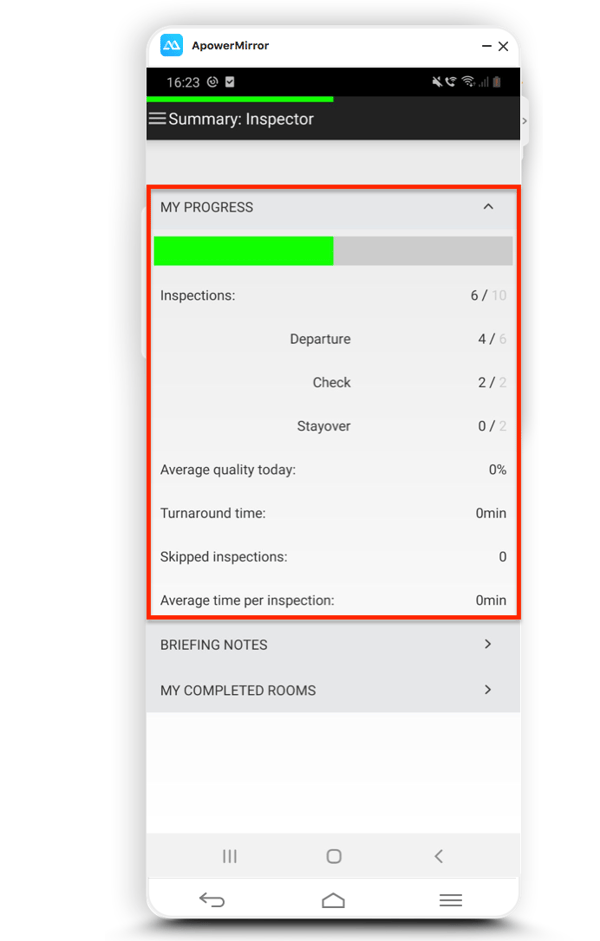
Task: Click the battery icon in the status bar
Action: 497,82
